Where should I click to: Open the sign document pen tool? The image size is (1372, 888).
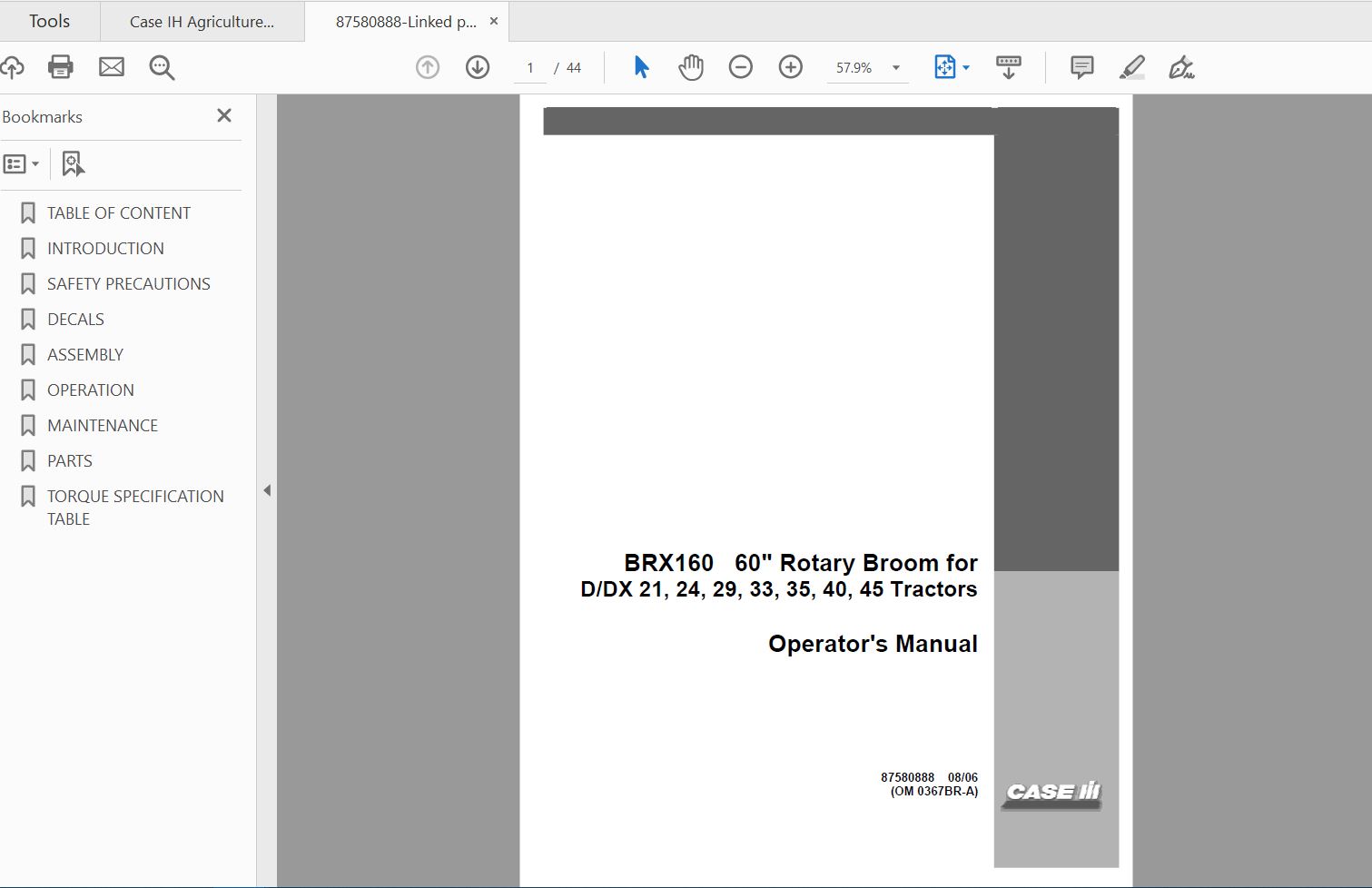(x=1181, y=67)
